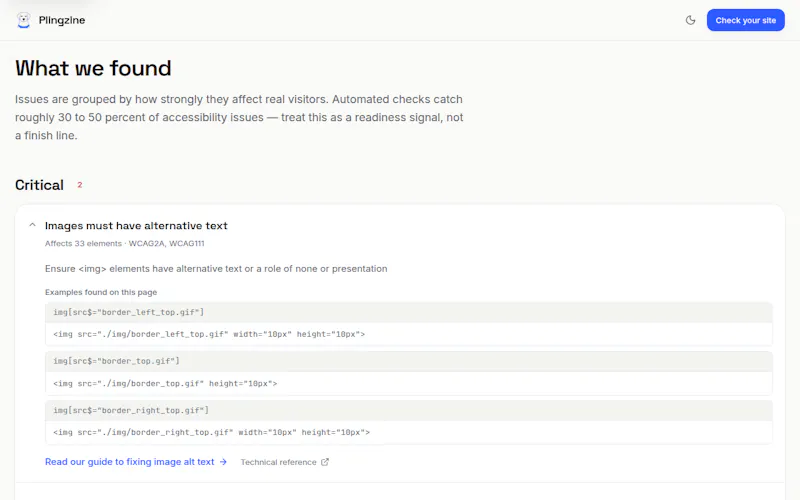Click the Images must have alternative text title
This screenshot has height=500, width=800.
coord(136,226)
